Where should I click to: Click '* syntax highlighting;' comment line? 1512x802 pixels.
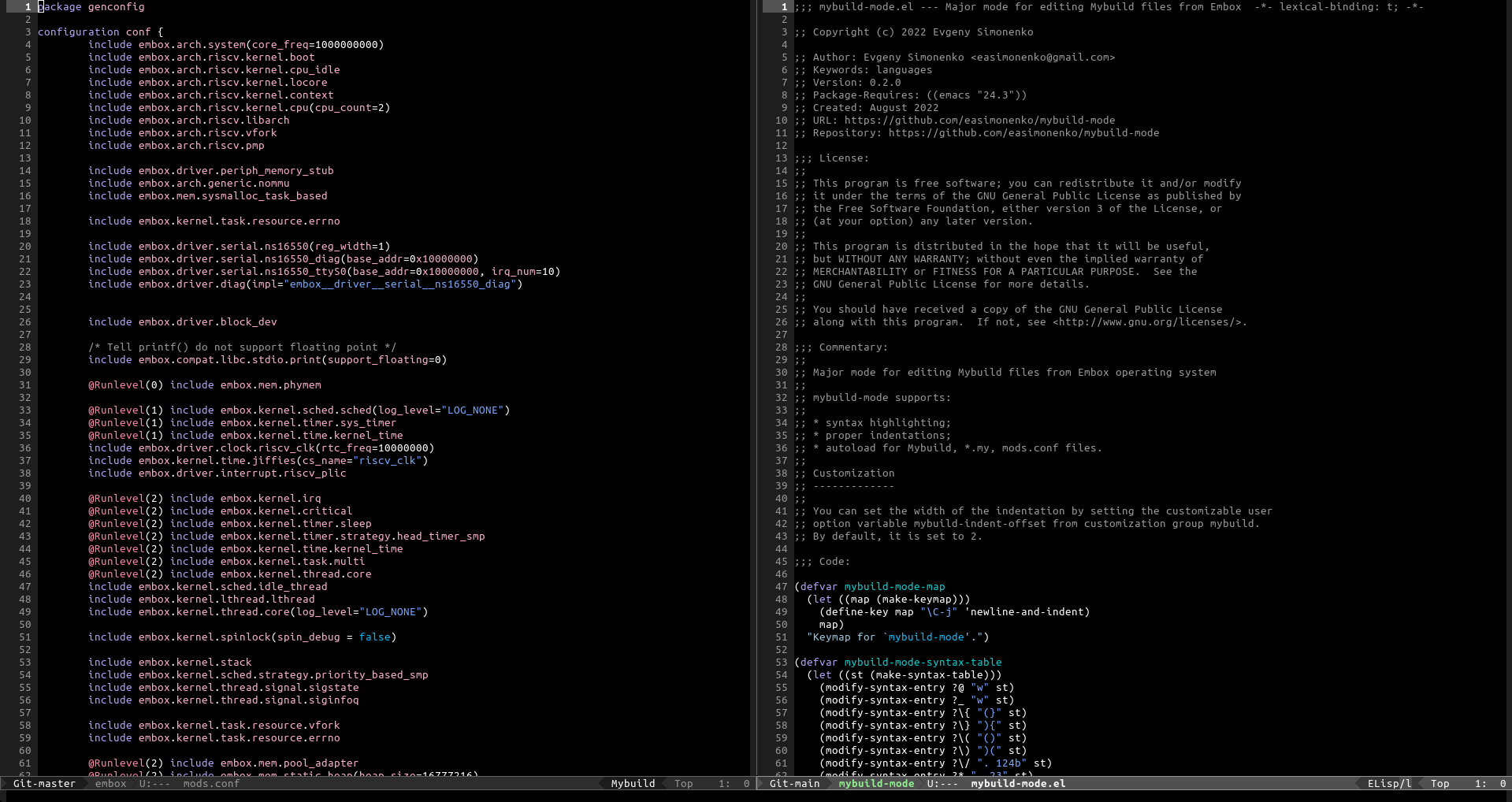873,423
